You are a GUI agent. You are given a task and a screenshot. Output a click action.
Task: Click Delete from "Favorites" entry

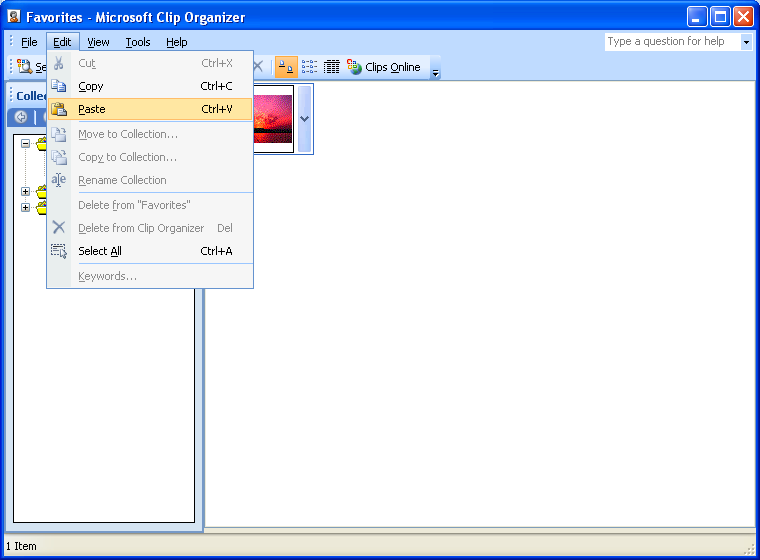click(x=150, y=205)
